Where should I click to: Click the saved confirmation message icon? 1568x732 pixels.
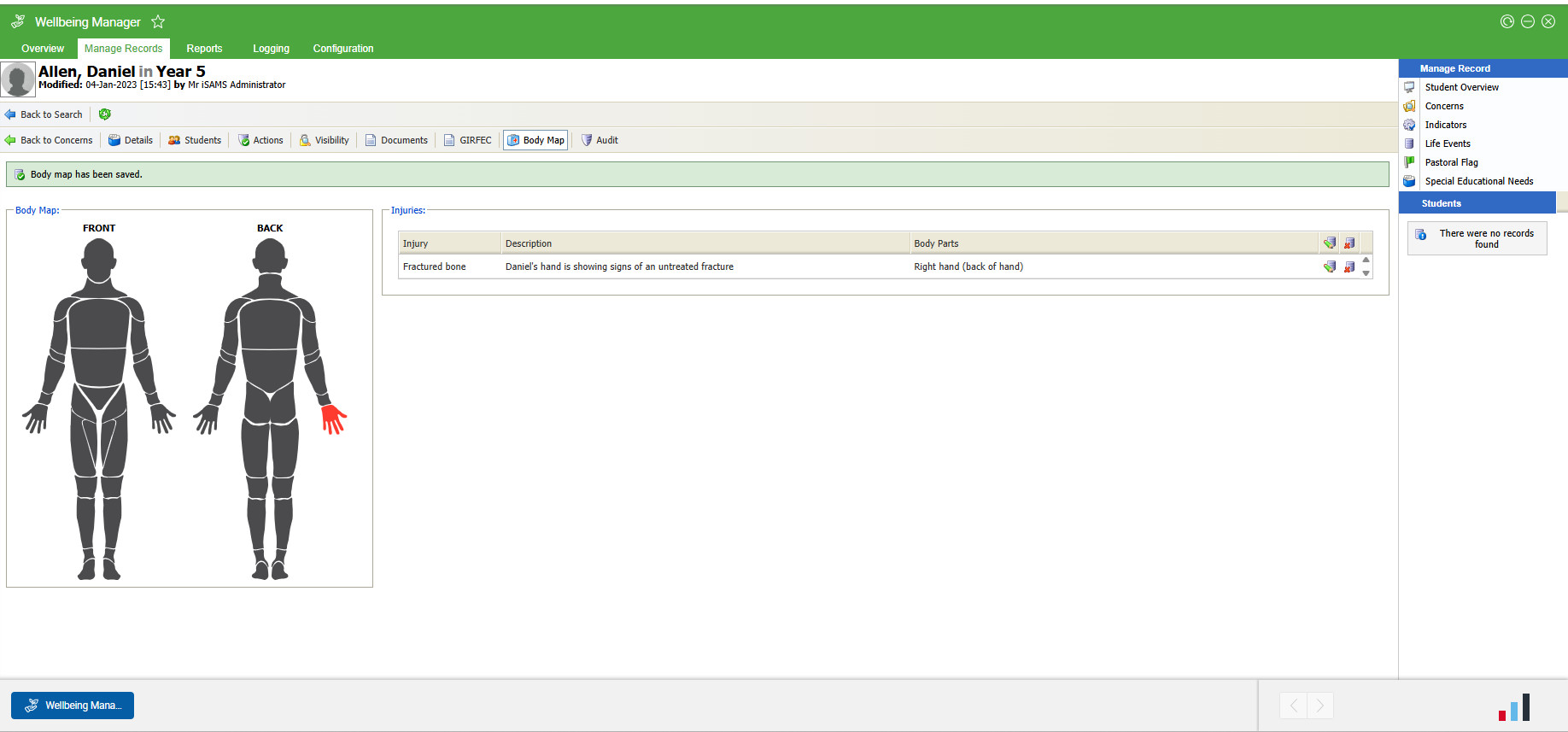[x=20, y=174]
